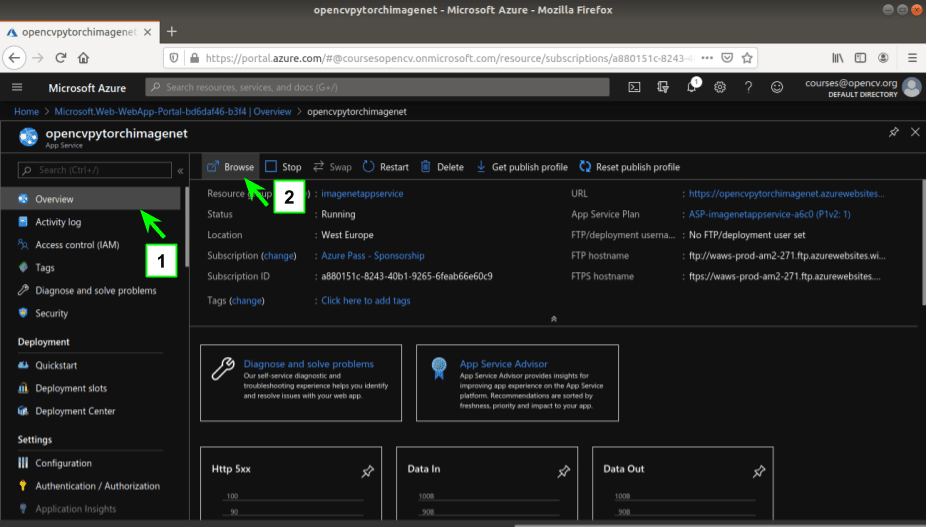Delete the app service
The image size is (927, 527).
pos(442,167)
